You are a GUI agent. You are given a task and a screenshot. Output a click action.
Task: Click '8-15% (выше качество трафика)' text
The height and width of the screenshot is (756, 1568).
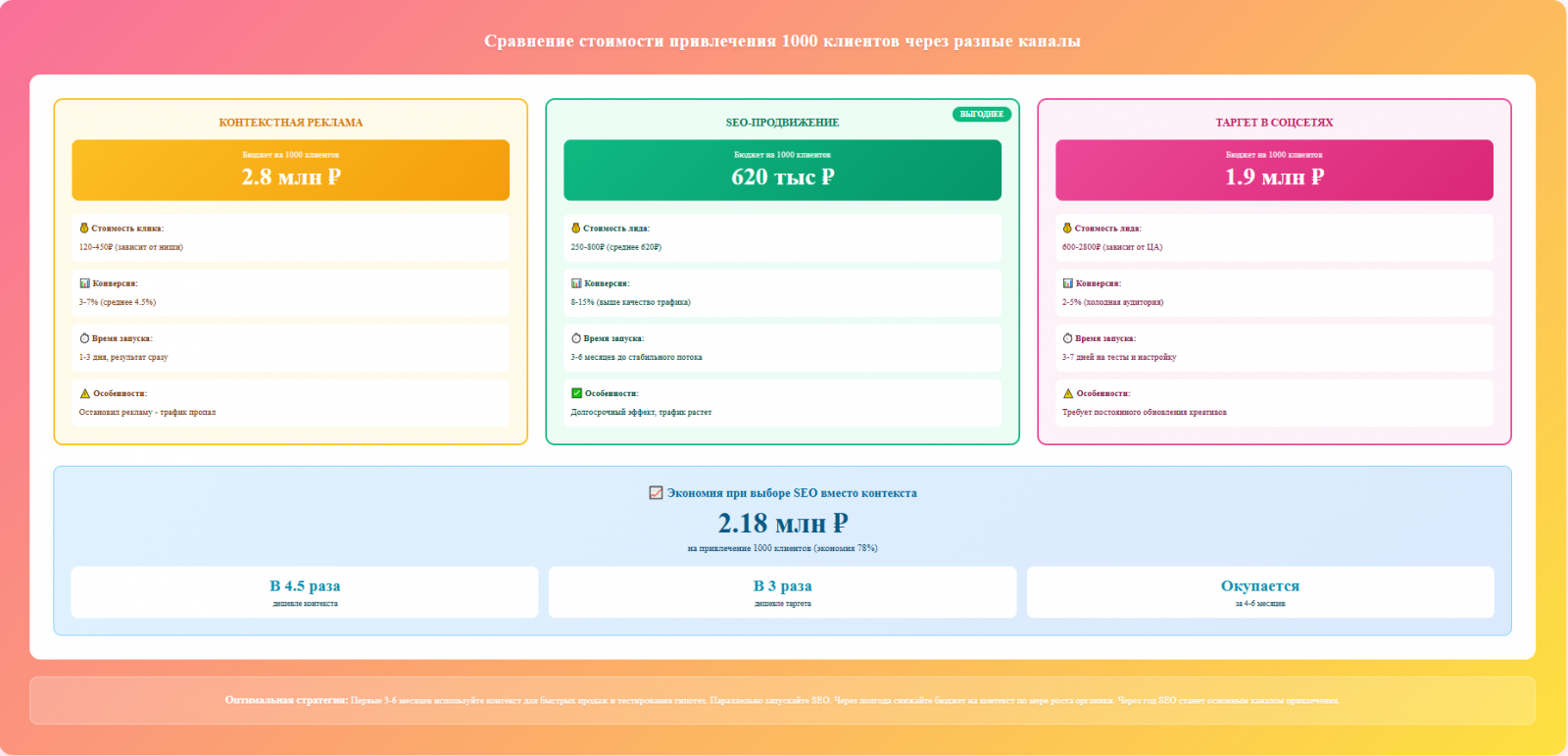631,302
